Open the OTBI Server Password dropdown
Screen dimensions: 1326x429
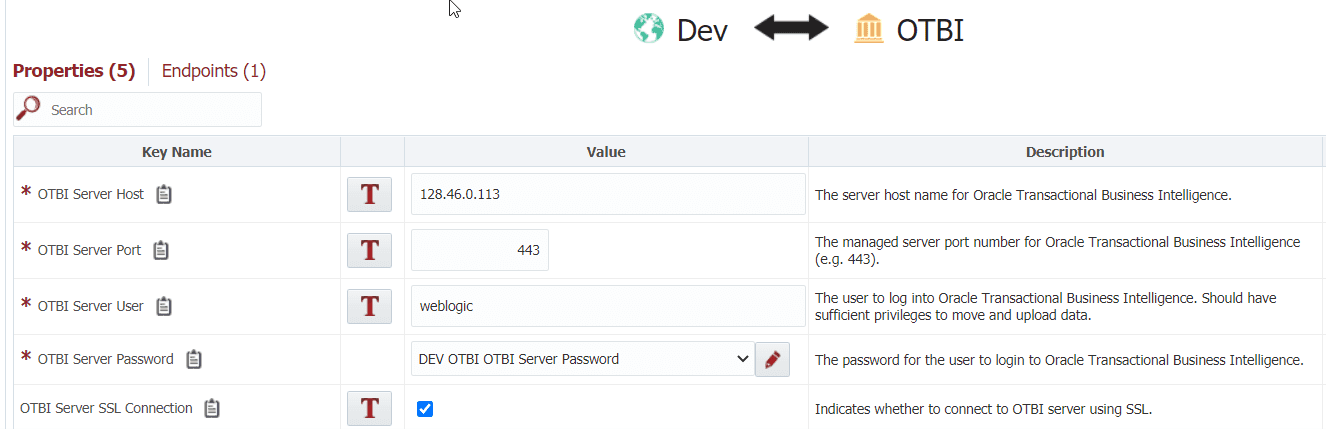coord(582,359)
